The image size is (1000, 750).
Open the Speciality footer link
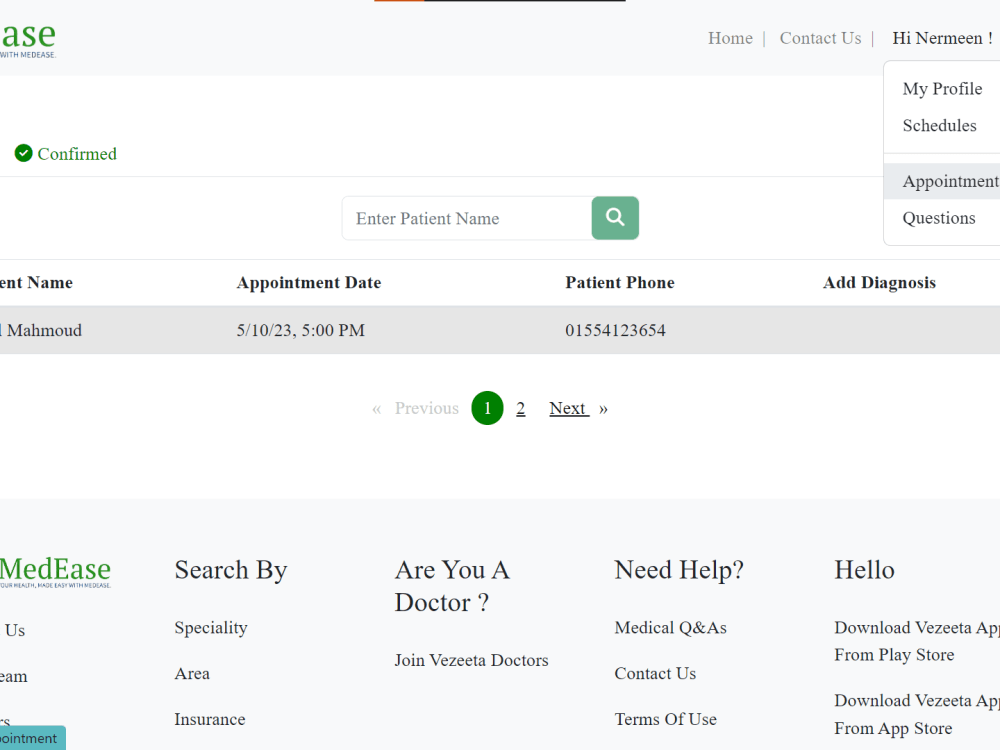(211, 628)
